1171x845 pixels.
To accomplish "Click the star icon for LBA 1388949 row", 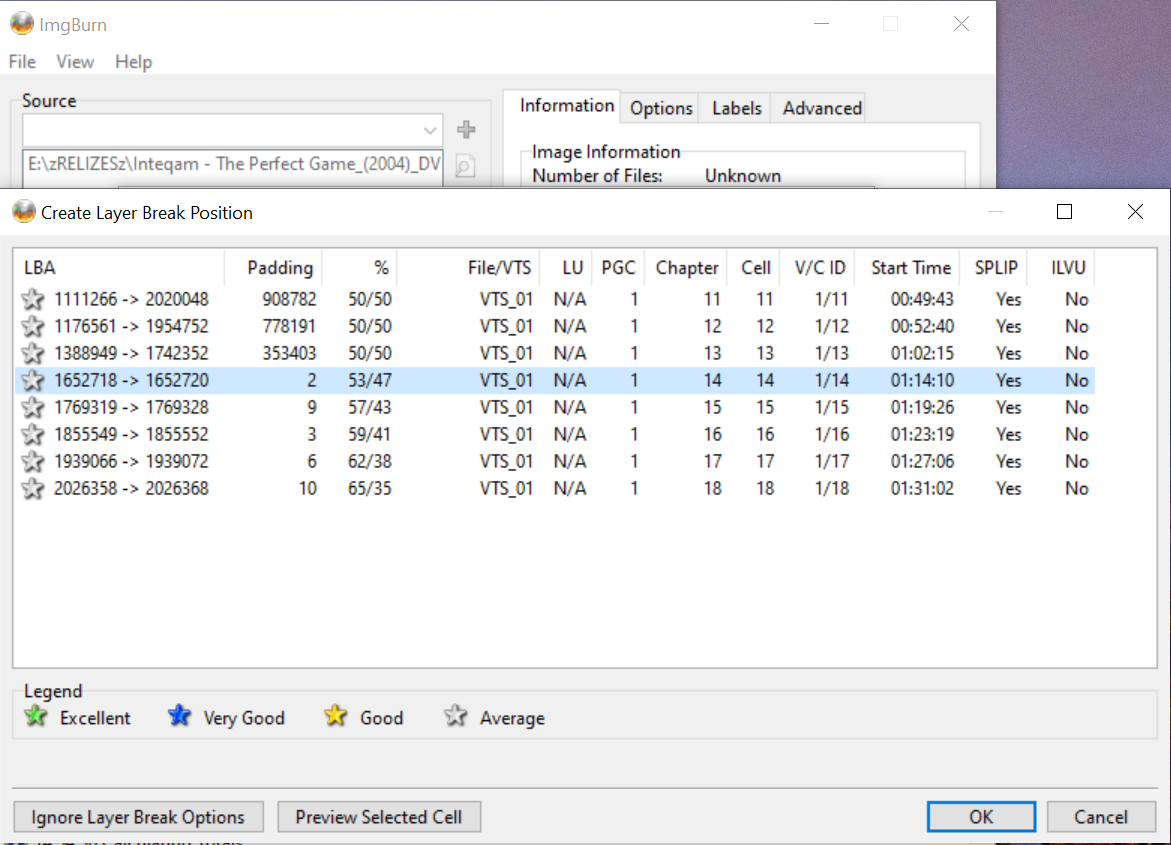I will pos(33,353).
